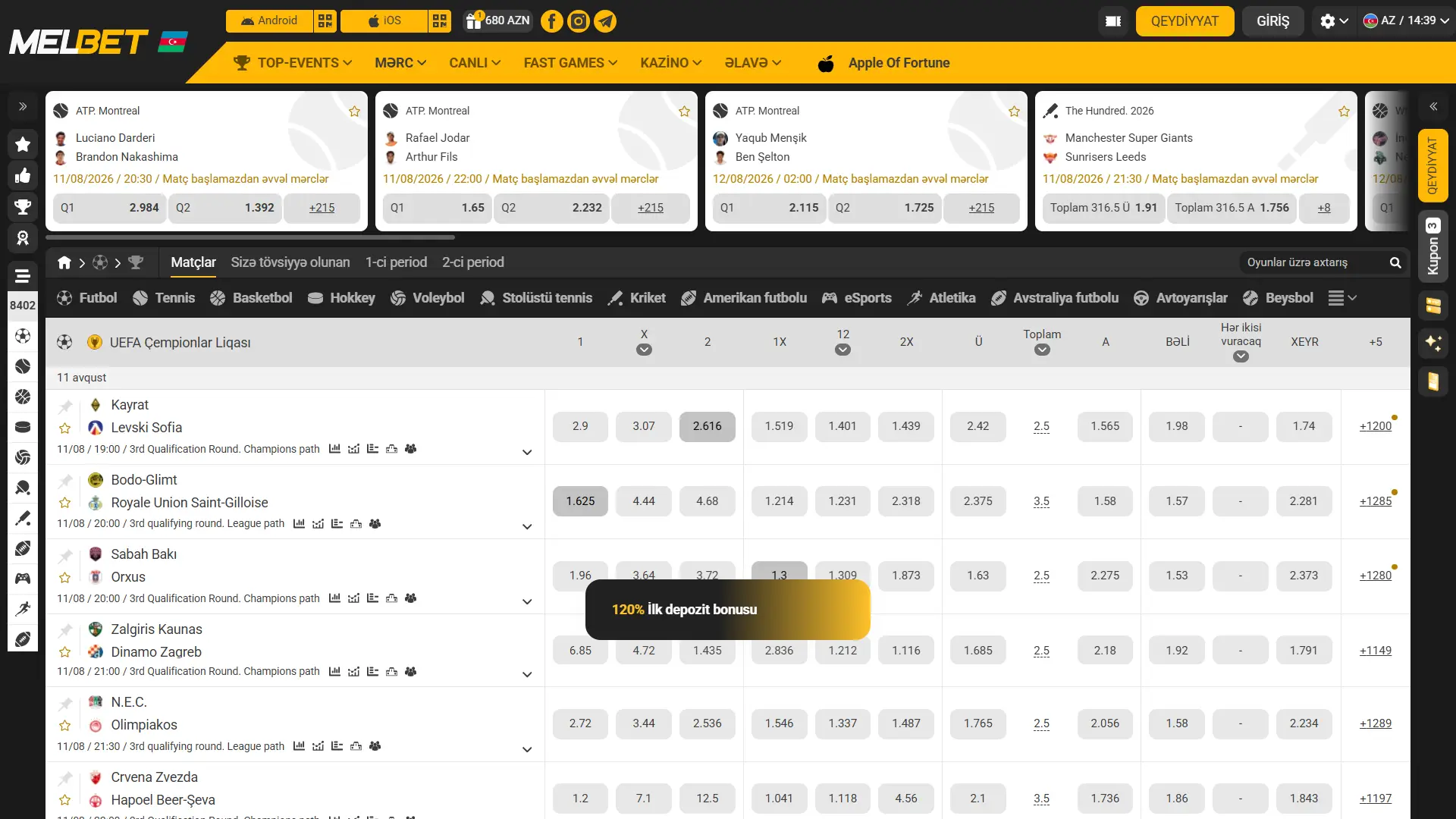Screen dimensions: 1456x819
Task: Click the QEYDİYYAT registration button
Action: pyautogui.click(x=1185, y=21)
